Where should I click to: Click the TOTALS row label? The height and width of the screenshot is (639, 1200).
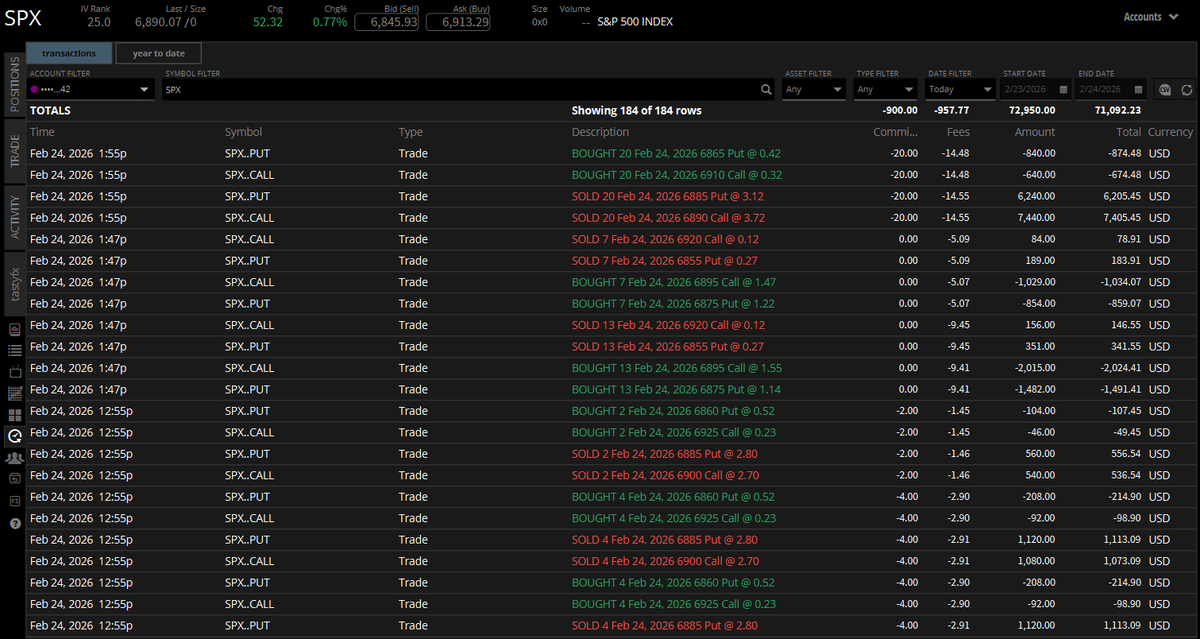(50, 111)
